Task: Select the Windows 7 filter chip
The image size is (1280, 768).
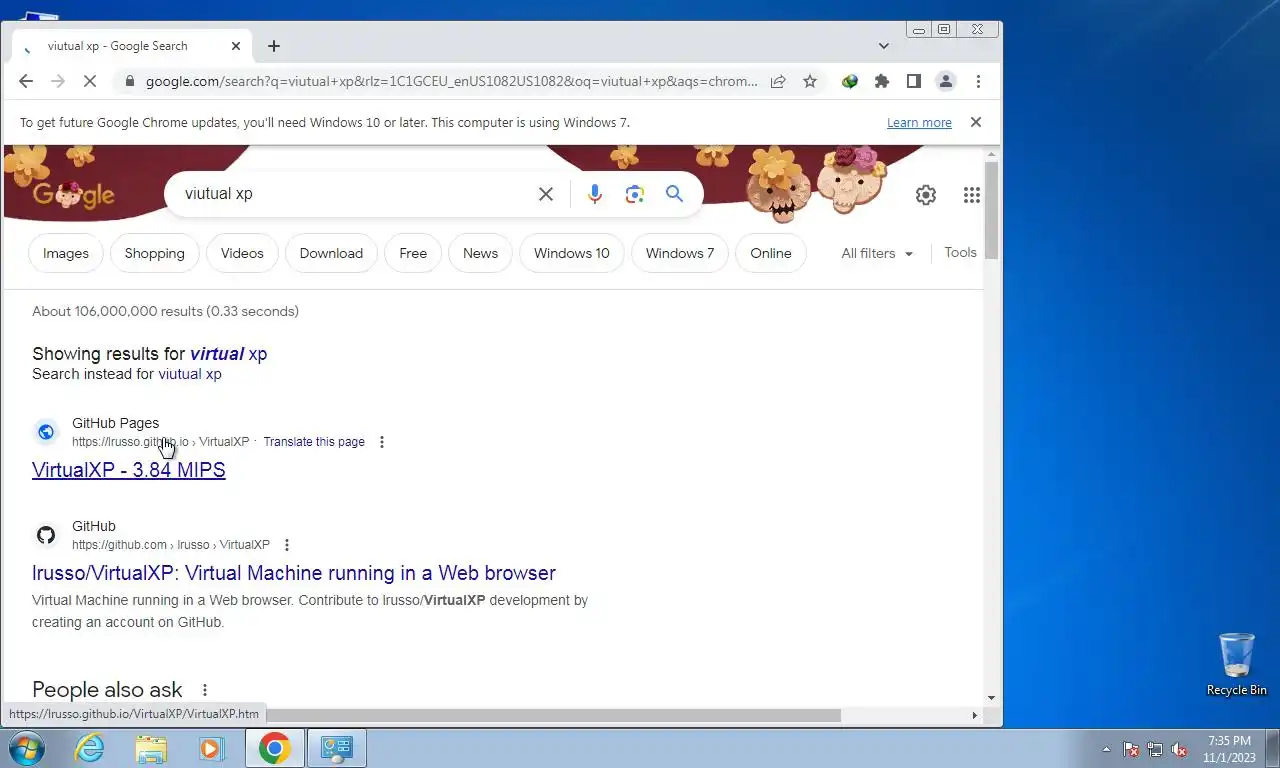Action: click(x=680, y=253)
